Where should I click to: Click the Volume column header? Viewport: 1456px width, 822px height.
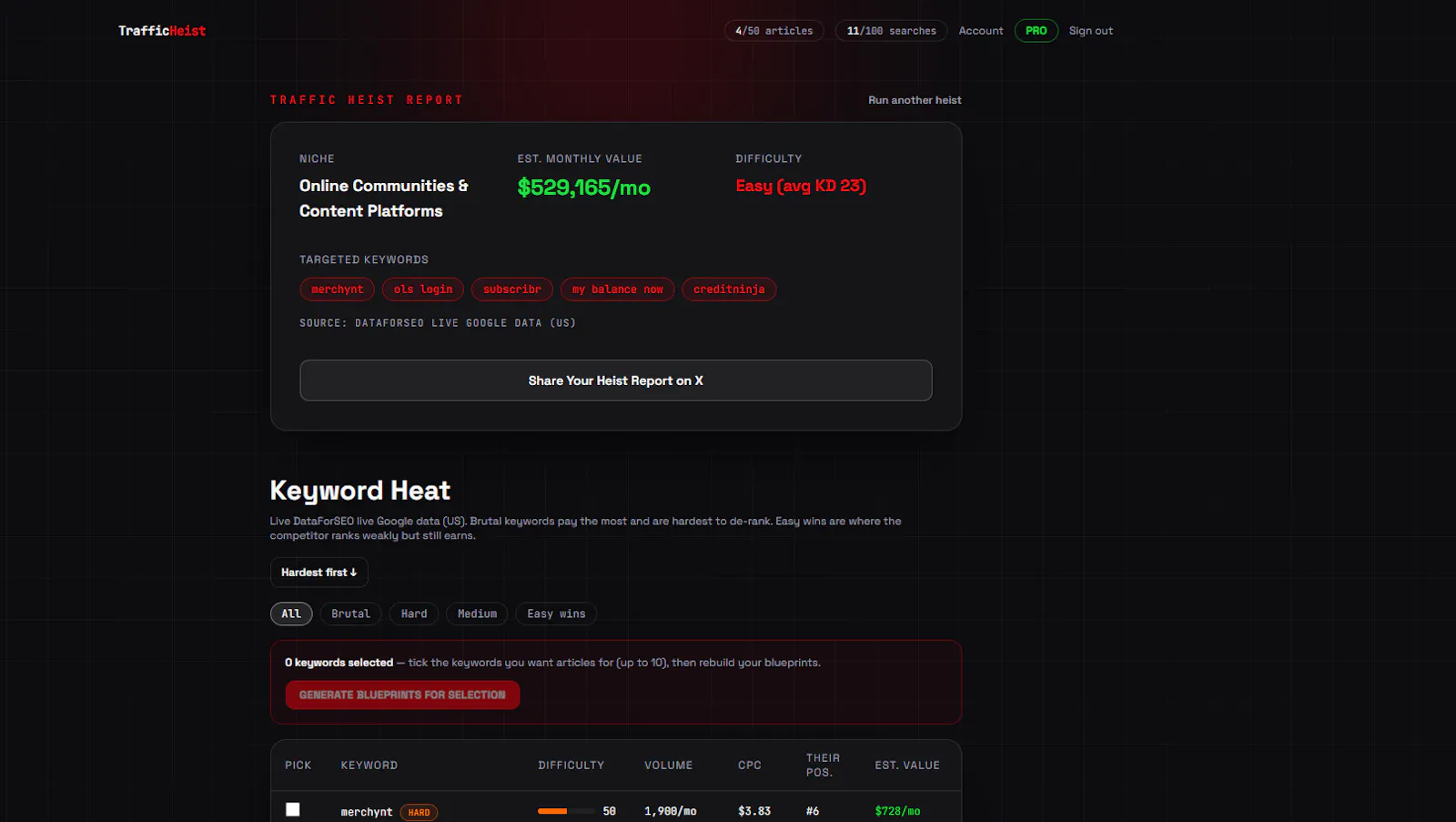[x=669, y=766]
